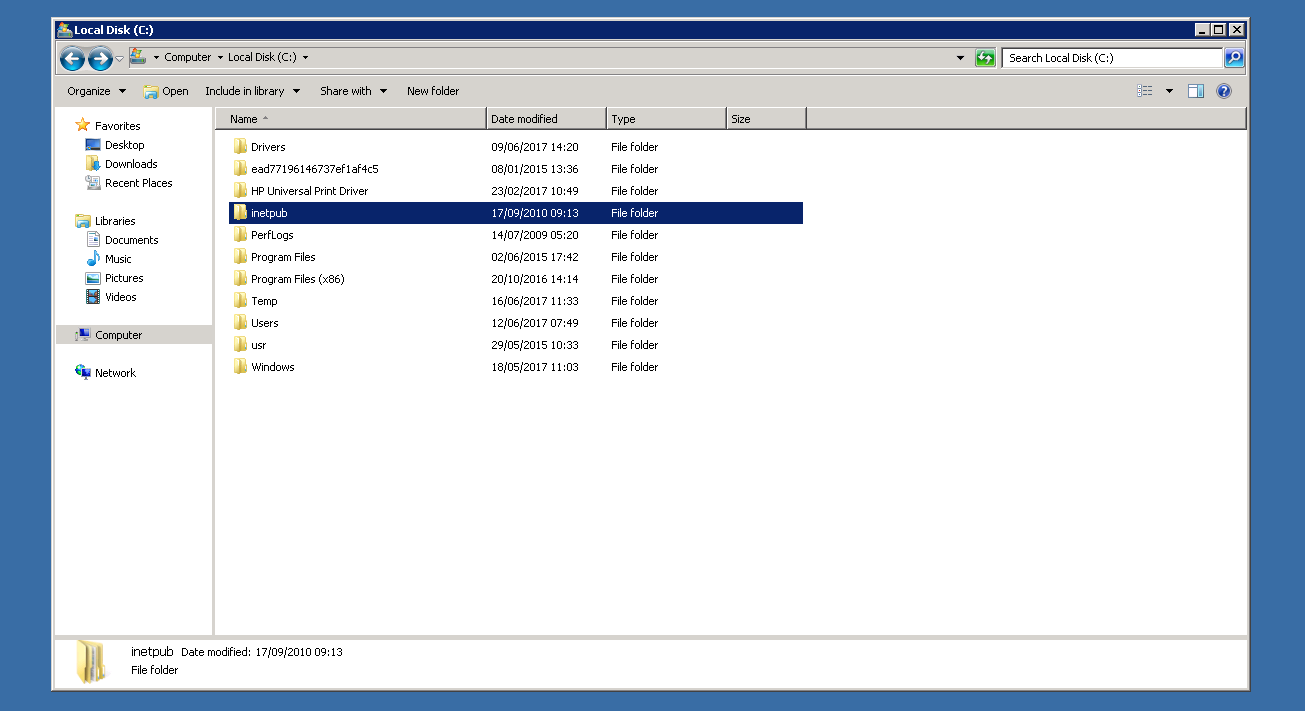Open the Help question mark icon
The width and height of the screenshot is (1305, 711).
(x=1224, y=91)
